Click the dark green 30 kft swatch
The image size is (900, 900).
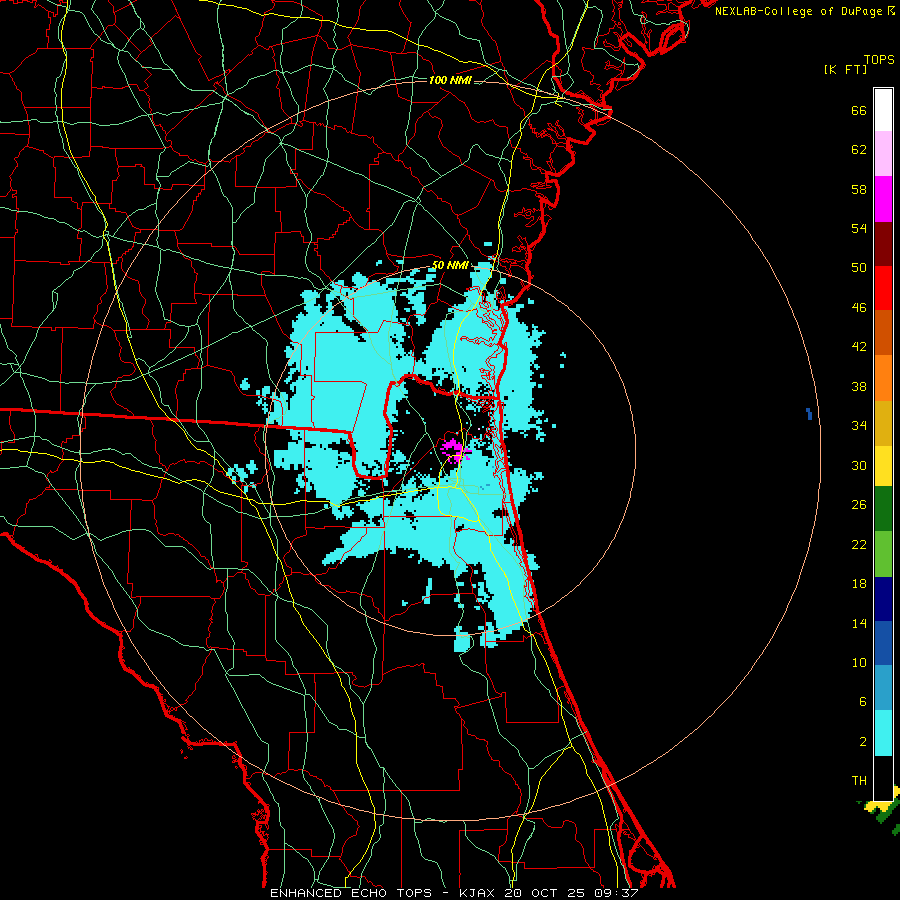[883, 509]
